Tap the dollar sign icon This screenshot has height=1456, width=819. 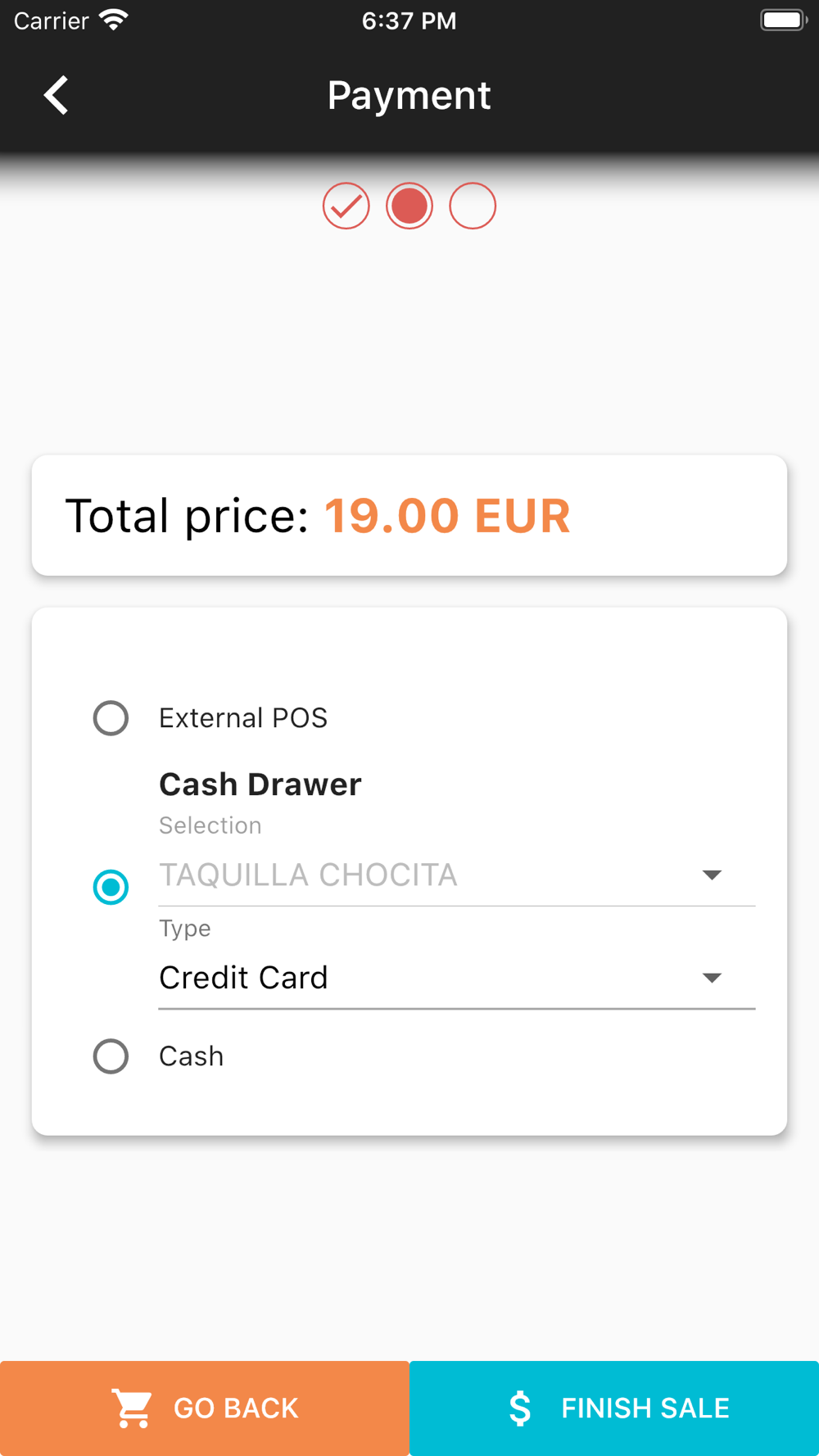pyautogui.click(x=520, y=1409)
